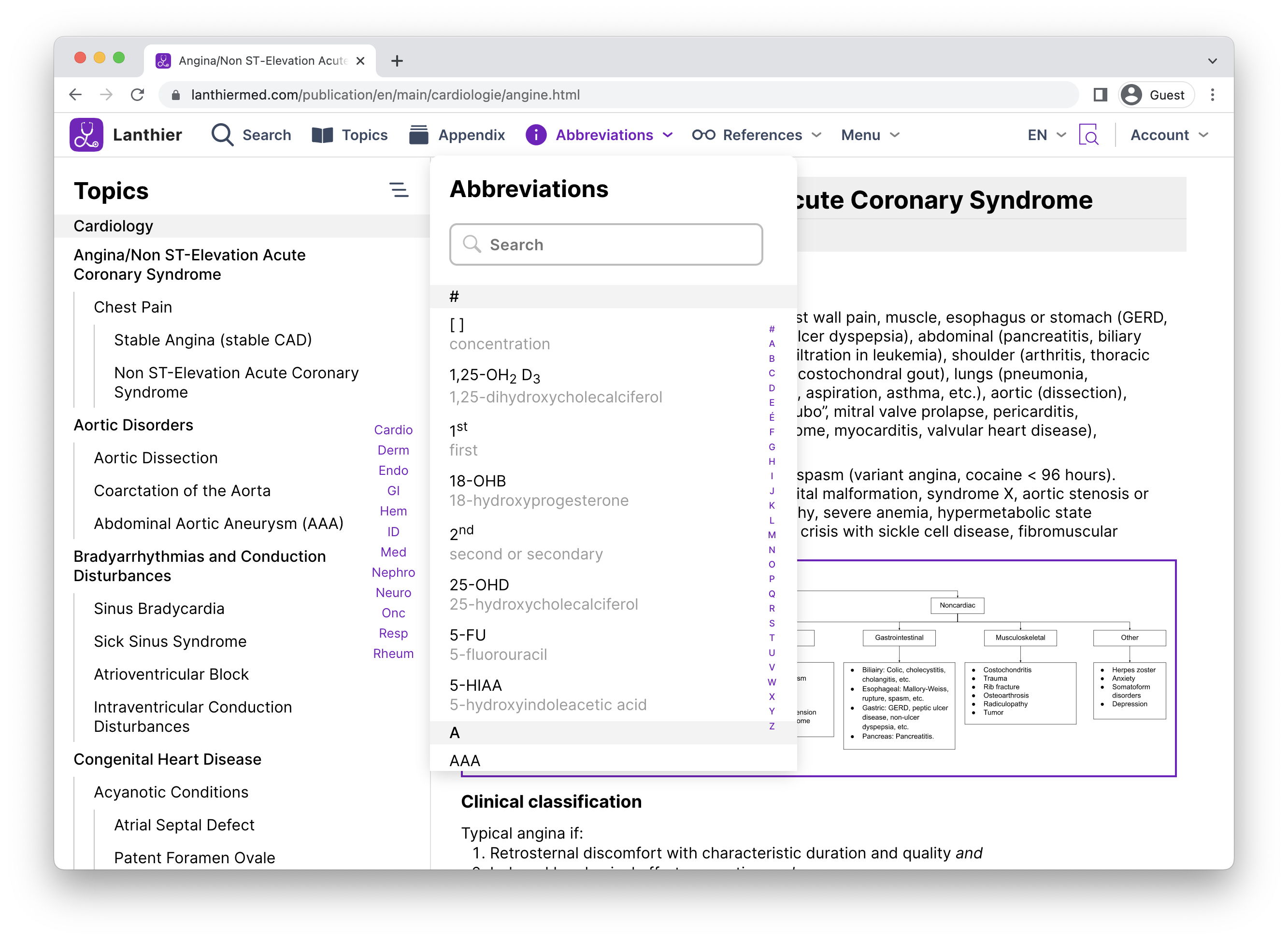1288x941 pixels.
Task: Open the Account dropdown
Action: point(1169,135)
